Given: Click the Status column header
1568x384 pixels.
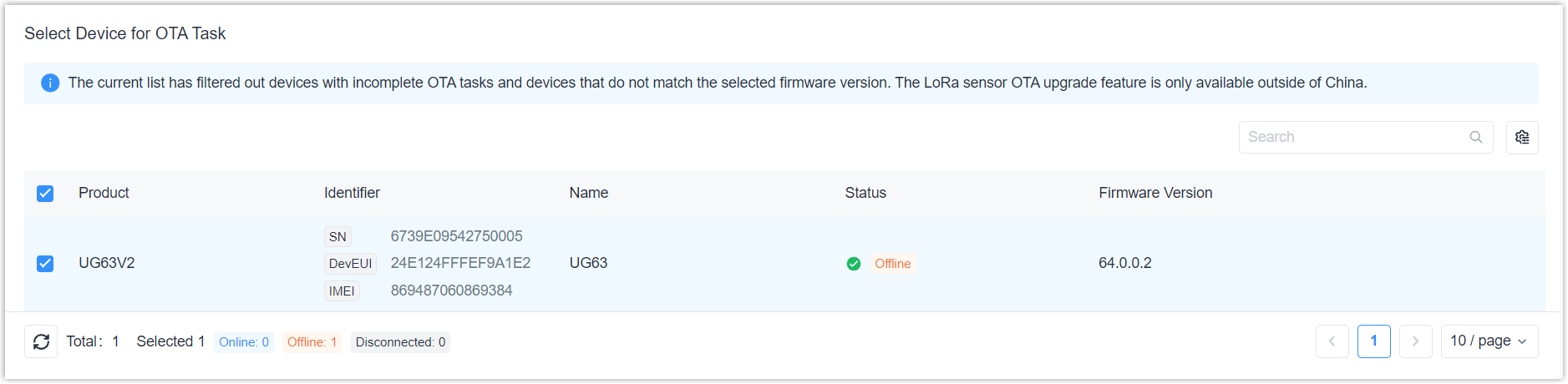Looking at the screenshot, I should coord(865,193).
